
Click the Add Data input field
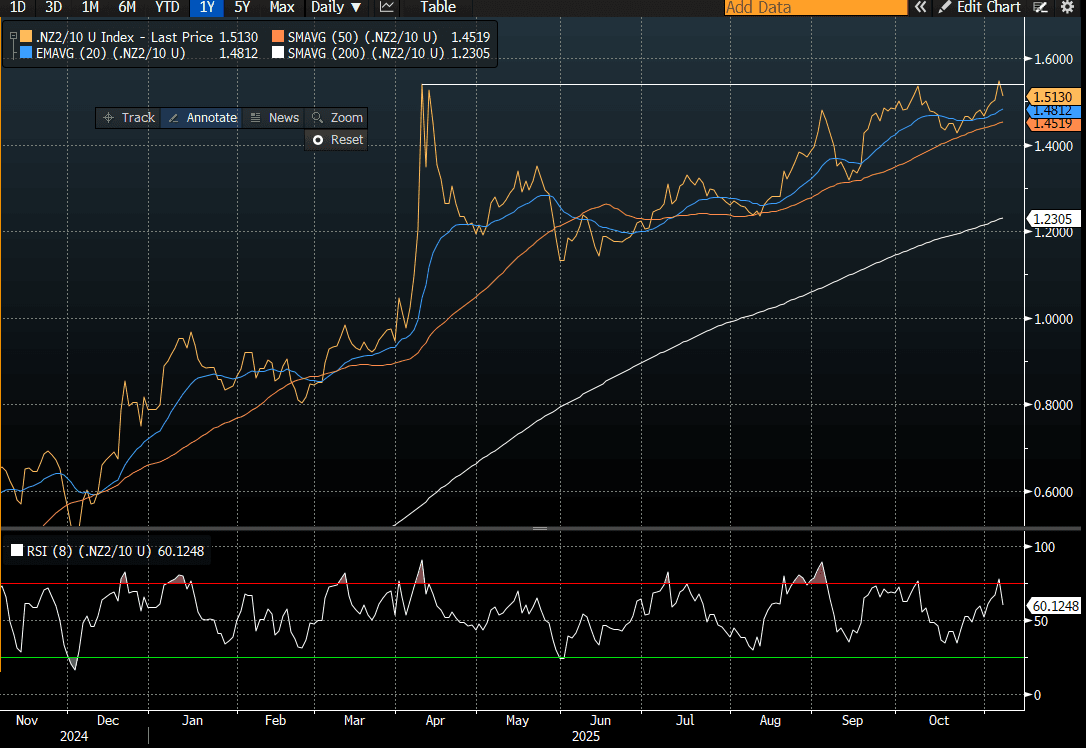click(x=814, y=7)
